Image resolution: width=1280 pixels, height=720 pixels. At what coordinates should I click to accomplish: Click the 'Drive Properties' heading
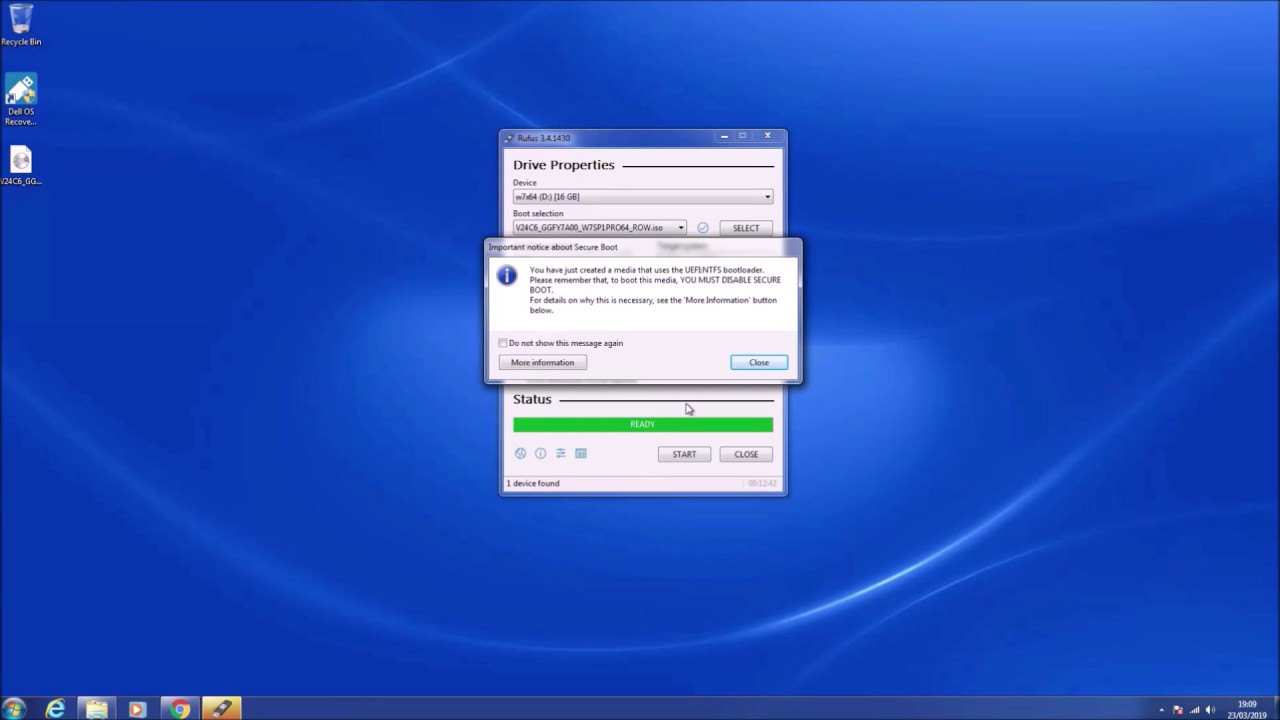coord(564,165)
